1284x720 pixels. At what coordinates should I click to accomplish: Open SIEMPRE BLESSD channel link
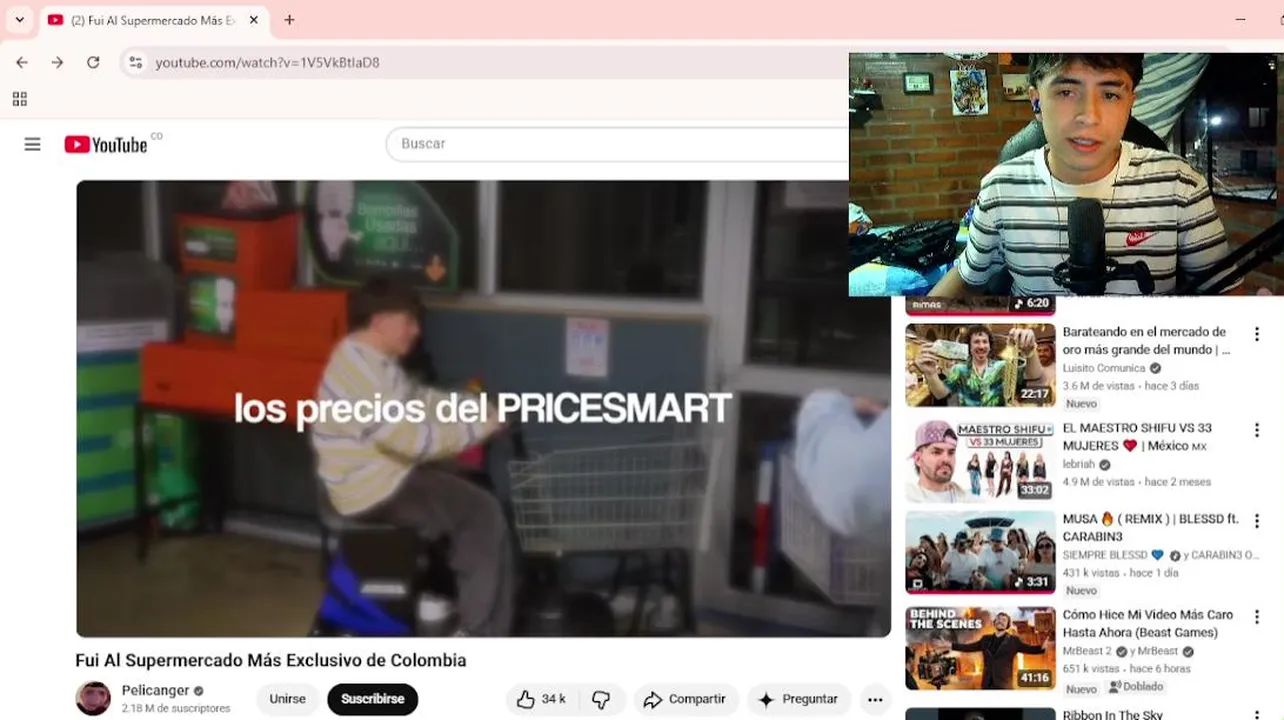1106,555
